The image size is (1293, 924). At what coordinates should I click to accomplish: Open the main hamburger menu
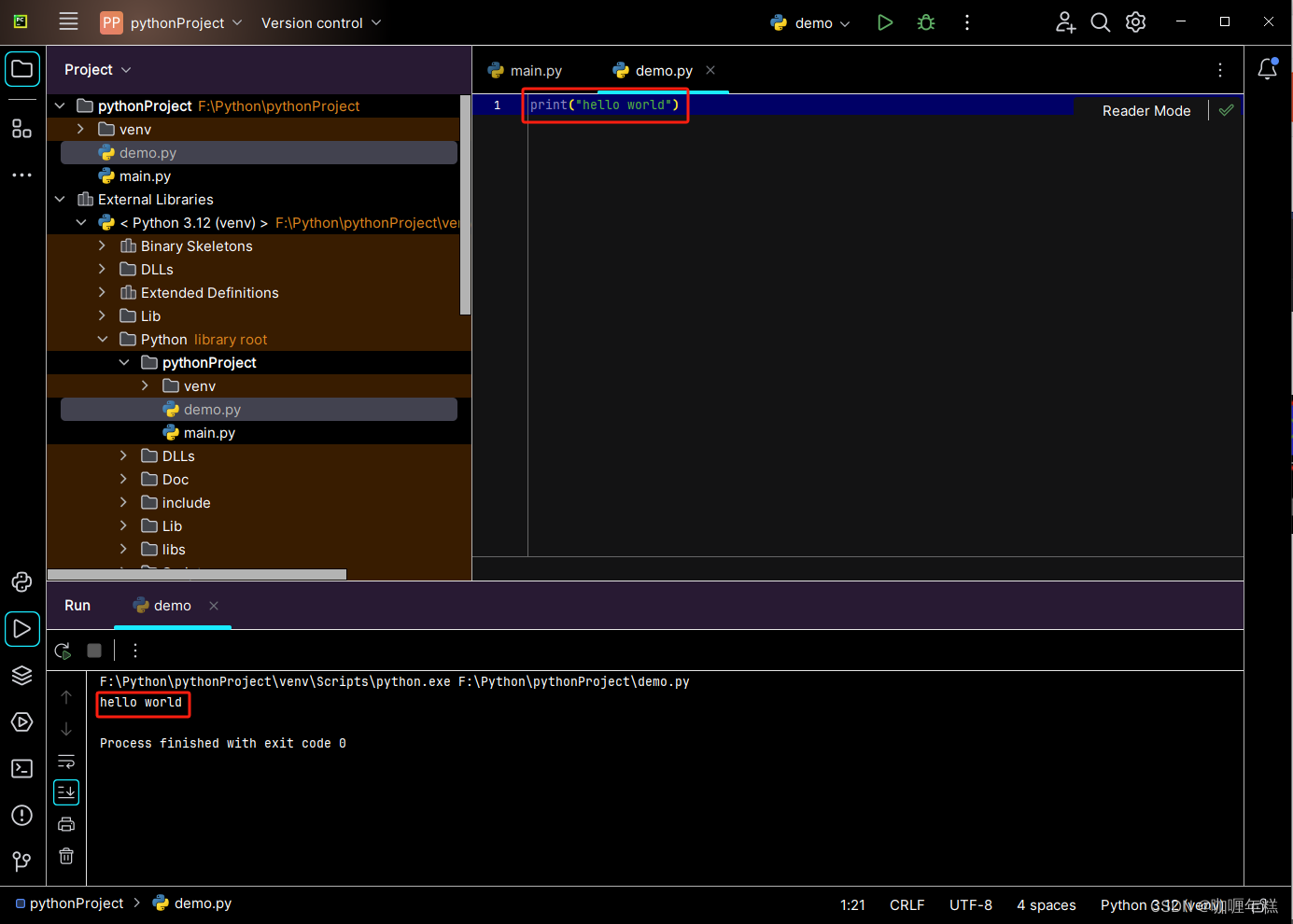68,21
